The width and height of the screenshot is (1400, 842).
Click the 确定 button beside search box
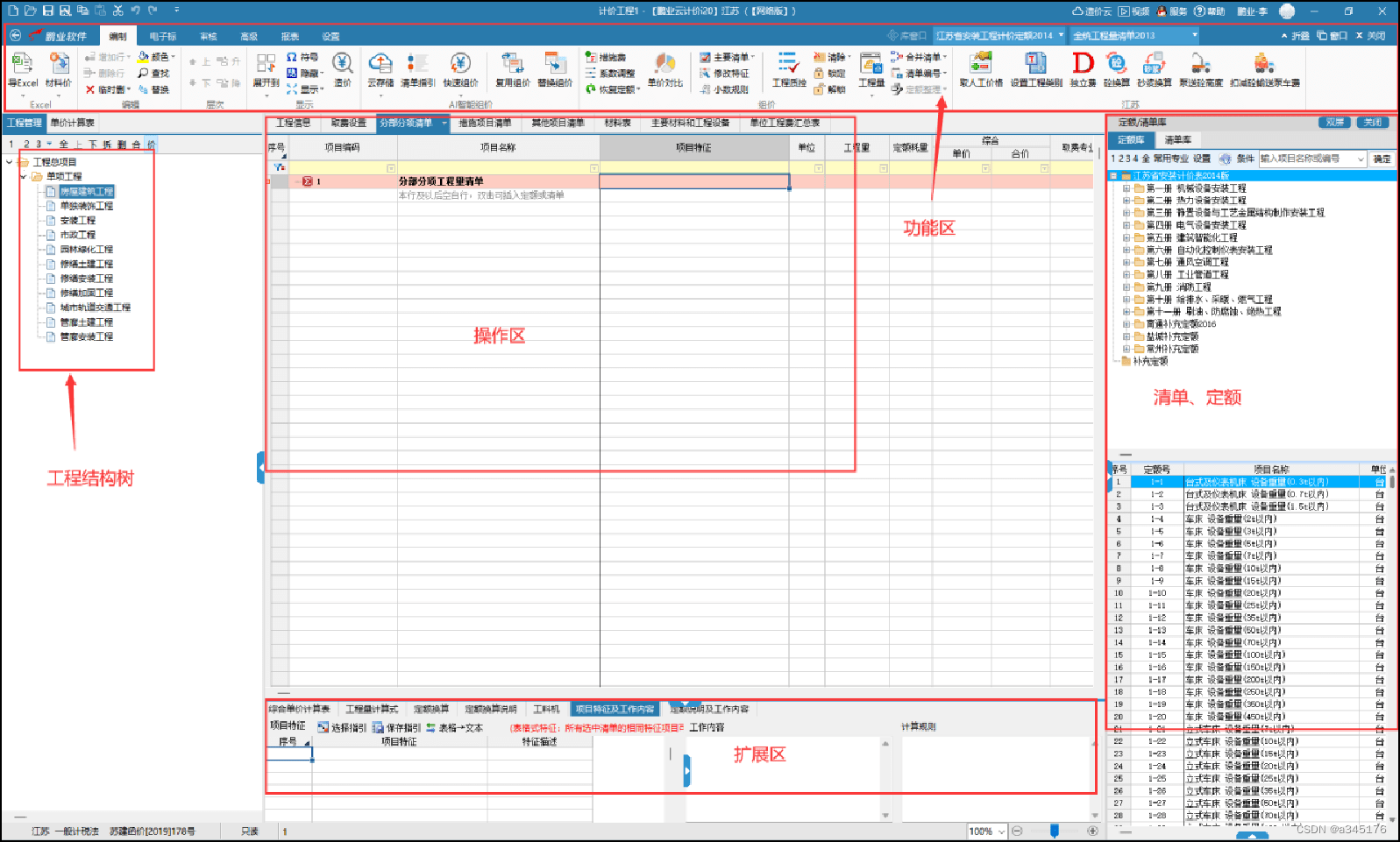point(1382,159)
